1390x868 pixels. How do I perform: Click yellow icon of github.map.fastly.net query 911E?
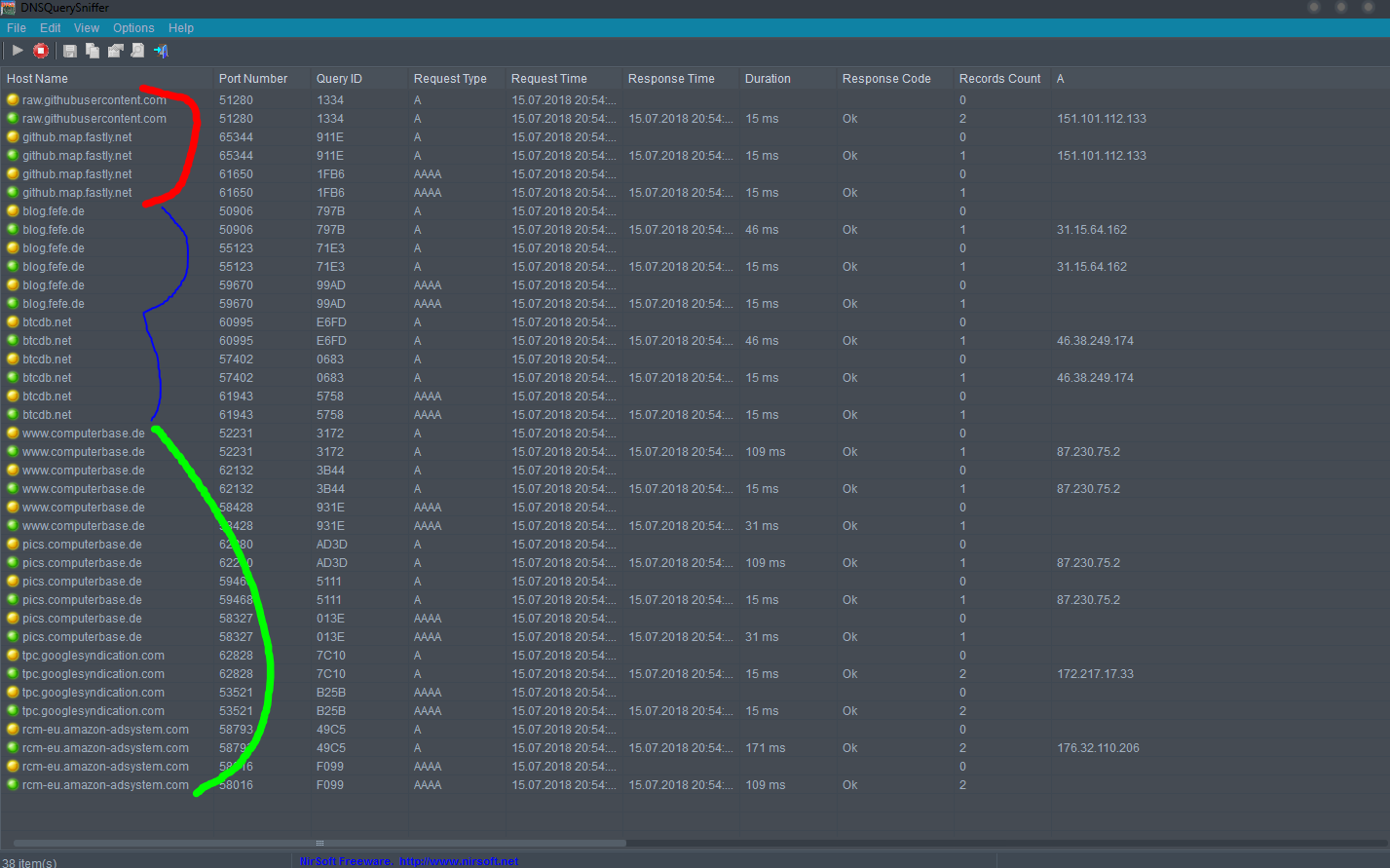pos(13,136)
